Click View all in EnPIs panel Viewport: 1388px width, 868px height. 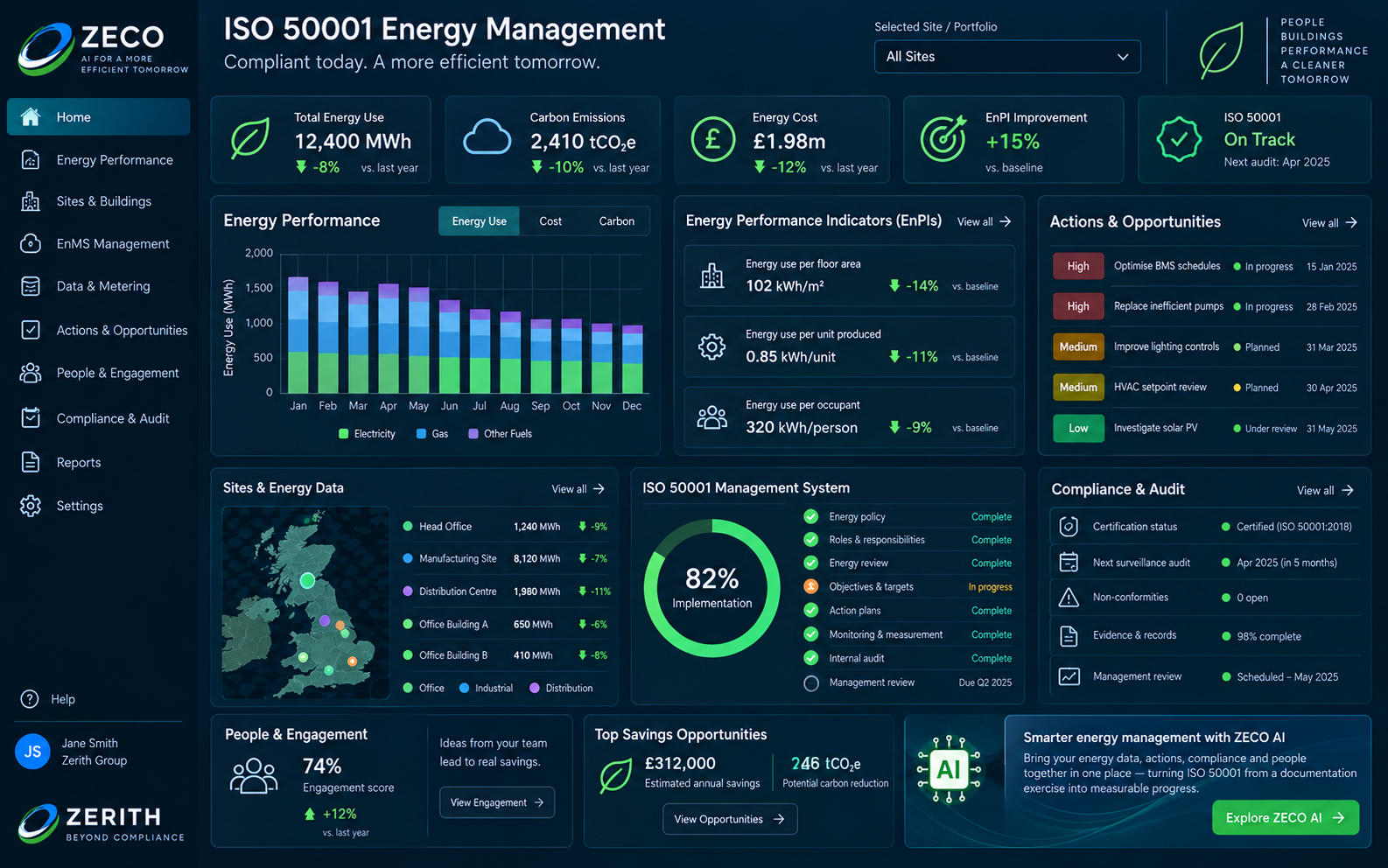pos(985,222)
